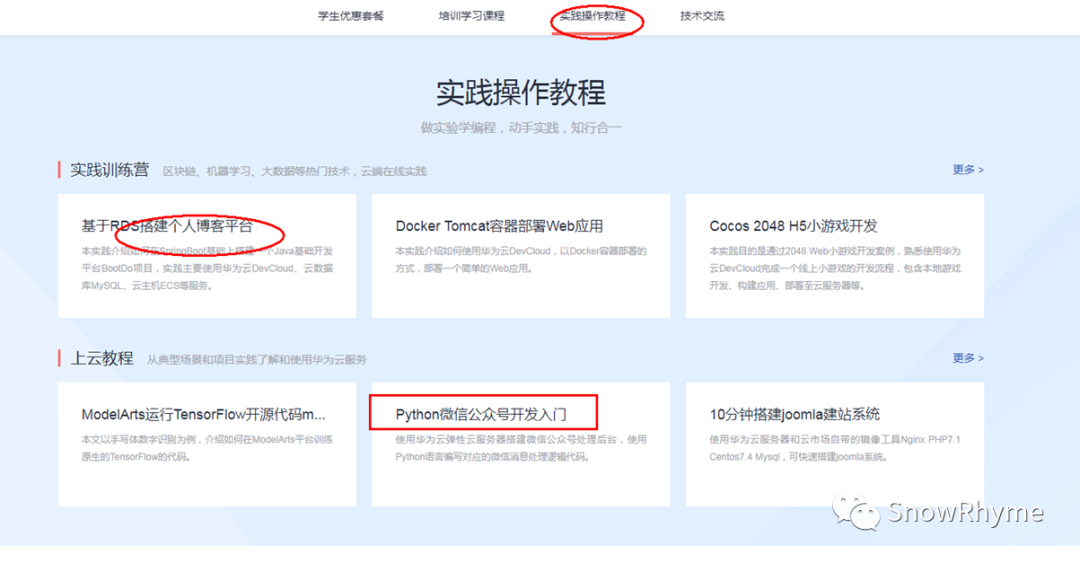Open the 学生优惠套餐 tab

pyautogui.click(x=351, y=16)
